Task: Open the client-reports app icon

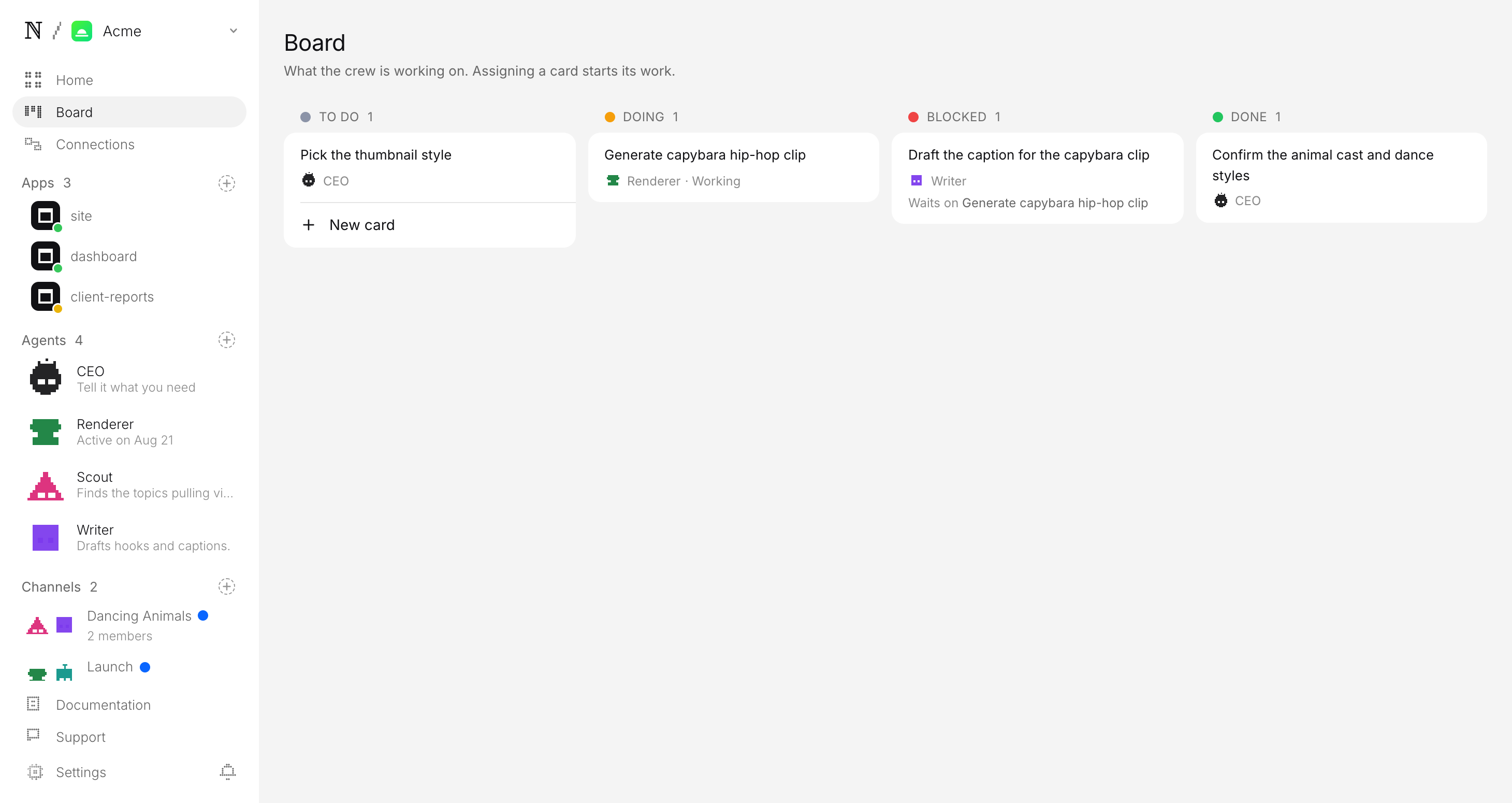Action: pos(46,297)
